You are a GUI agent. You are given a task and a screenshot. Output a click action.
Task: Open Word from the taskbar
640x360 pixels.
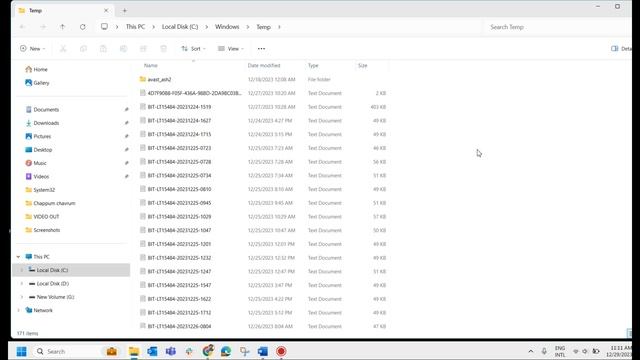tap(263, 351)
